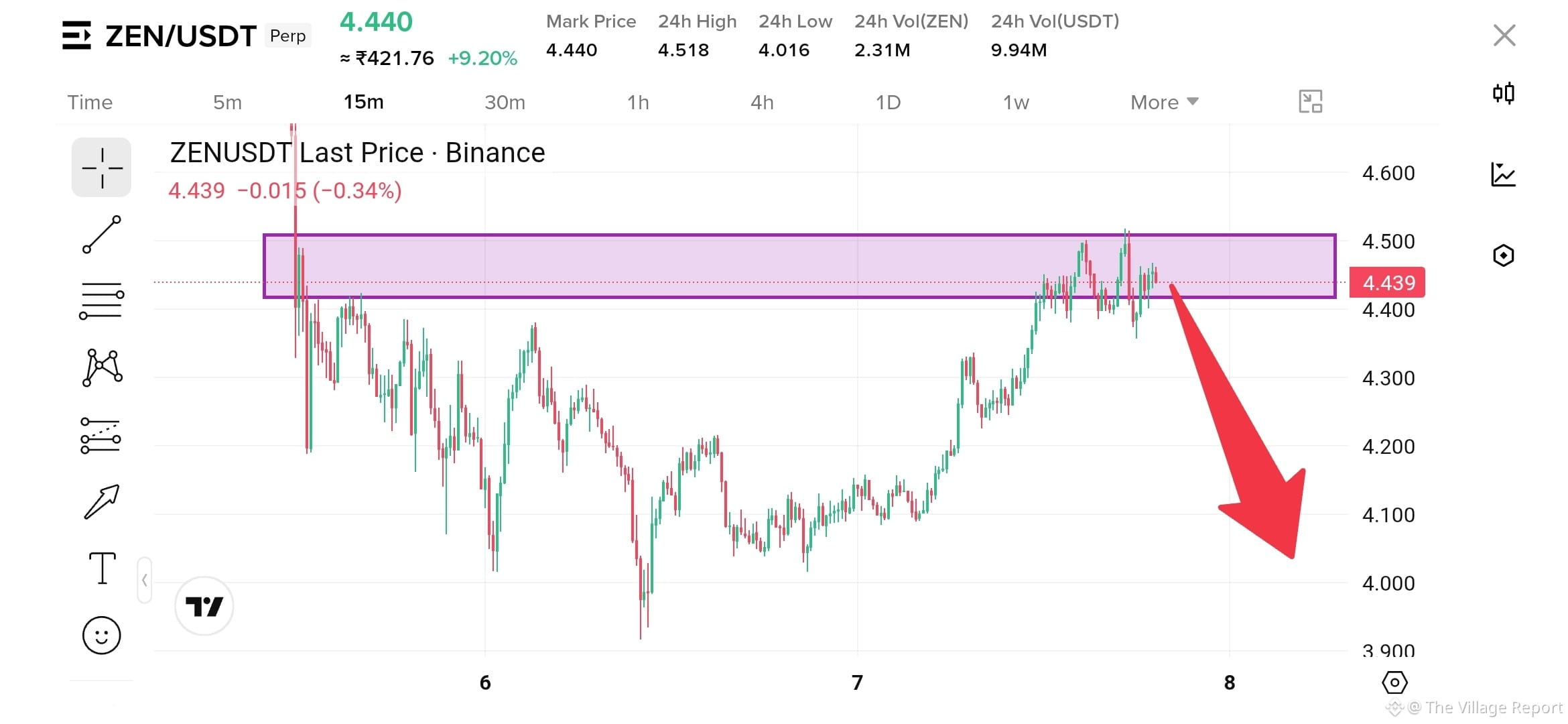Open the ZEN/USDT pair list menu
1568x724 pixels.
76,35
